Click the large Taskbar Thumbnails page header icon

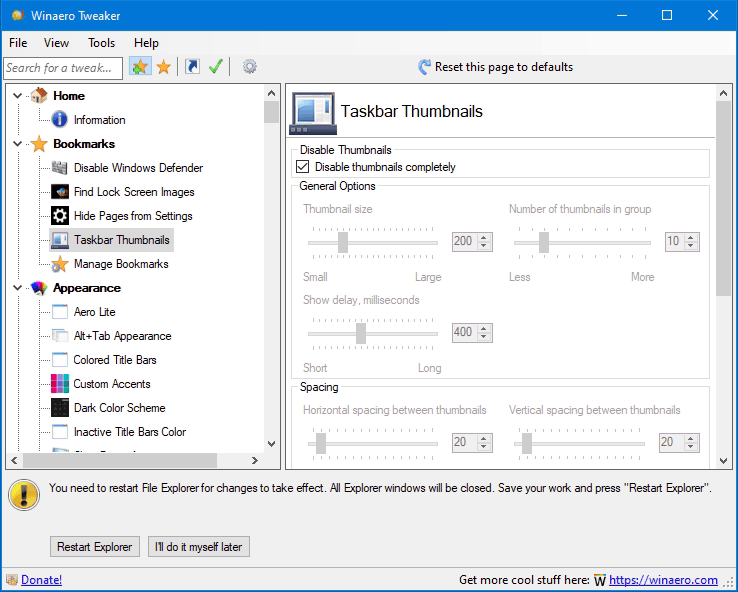(313, 113)
